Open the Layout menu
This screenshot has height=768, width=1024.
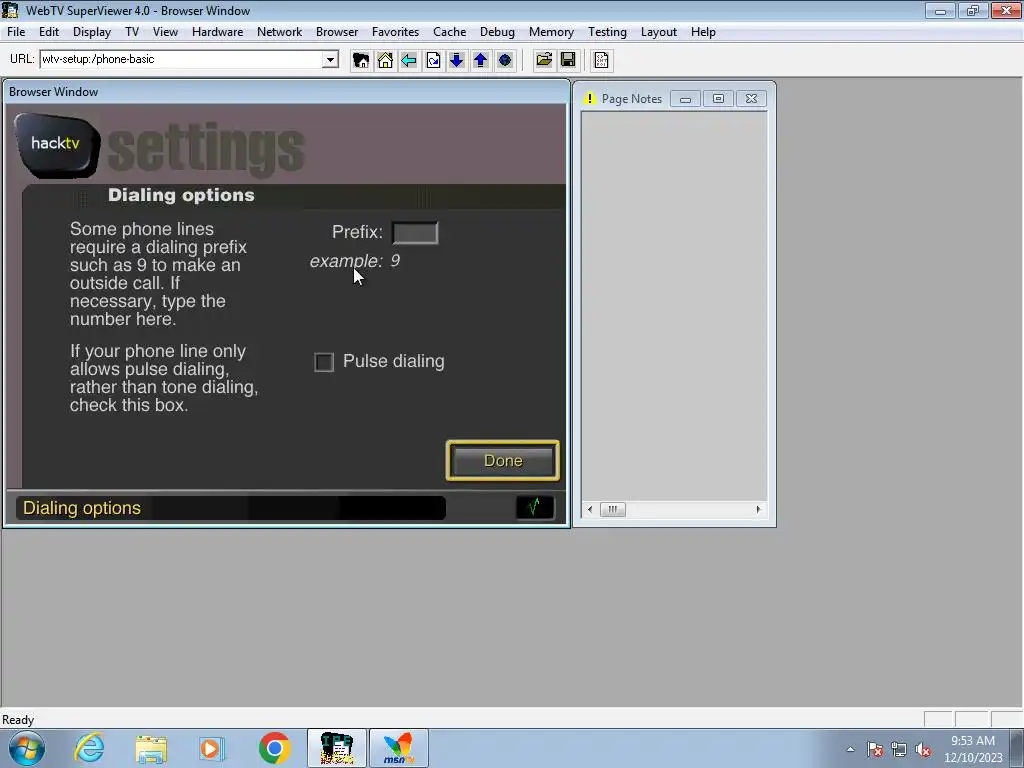pos(659,32)
